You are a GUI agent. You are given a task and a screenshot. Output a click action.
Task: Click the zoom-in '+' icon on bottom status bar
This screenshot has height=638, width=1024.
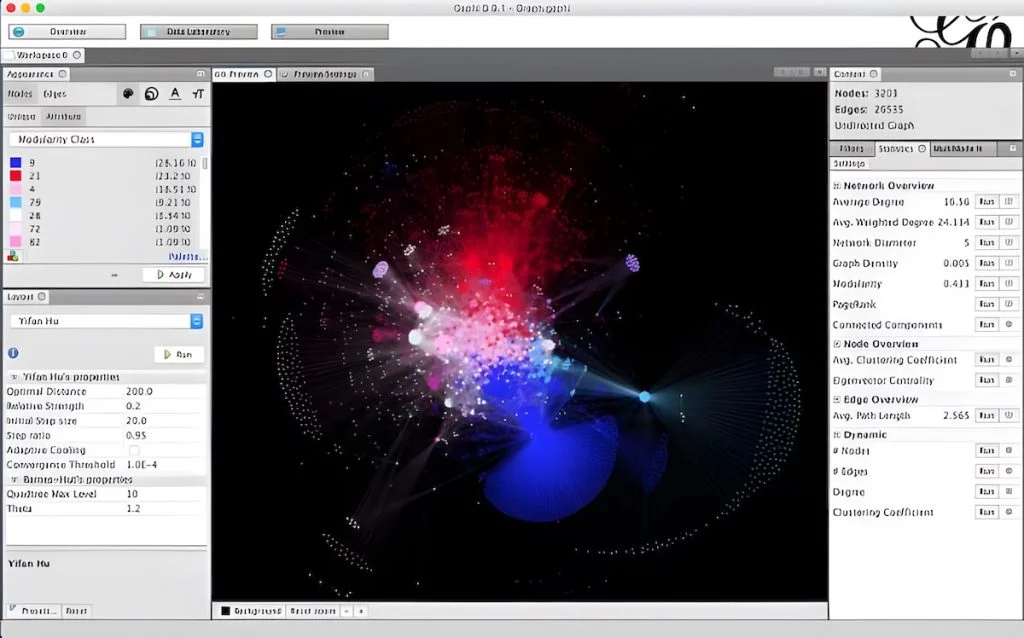tap(361, 611)
